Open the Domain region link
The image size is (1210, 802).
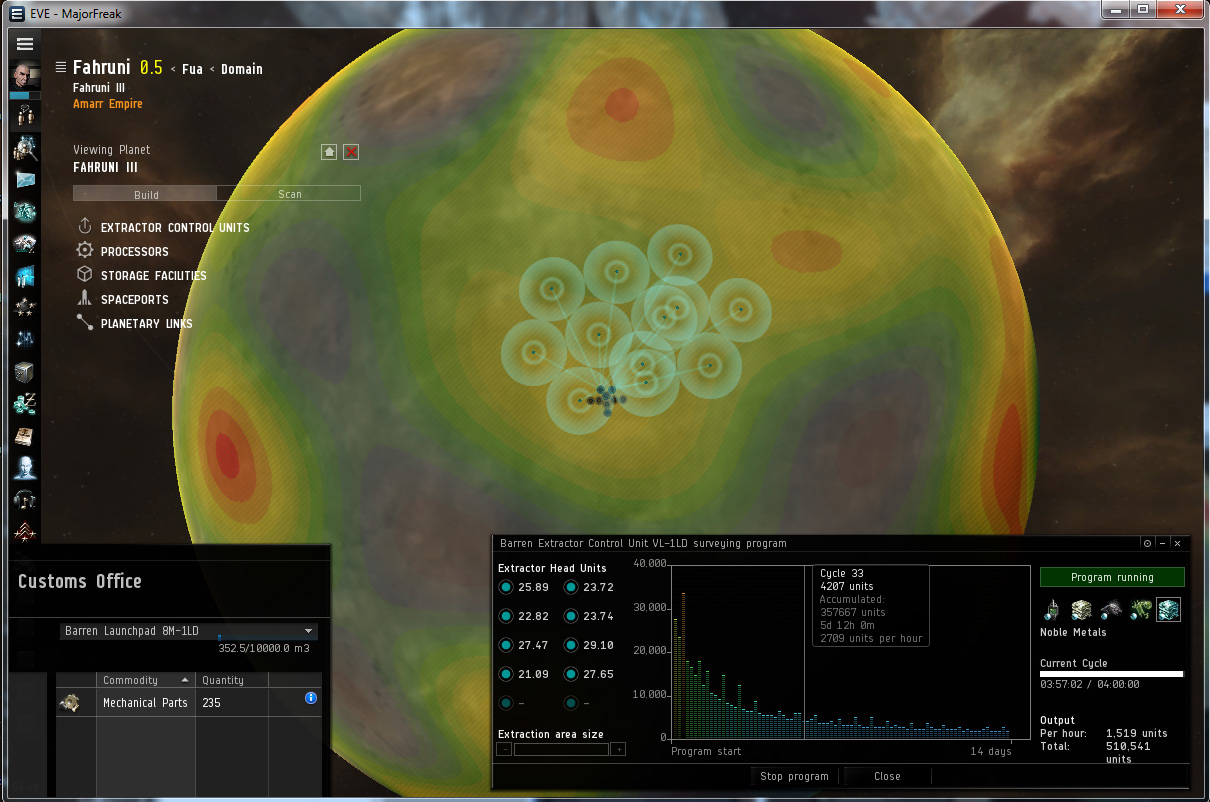pos(242,69)
